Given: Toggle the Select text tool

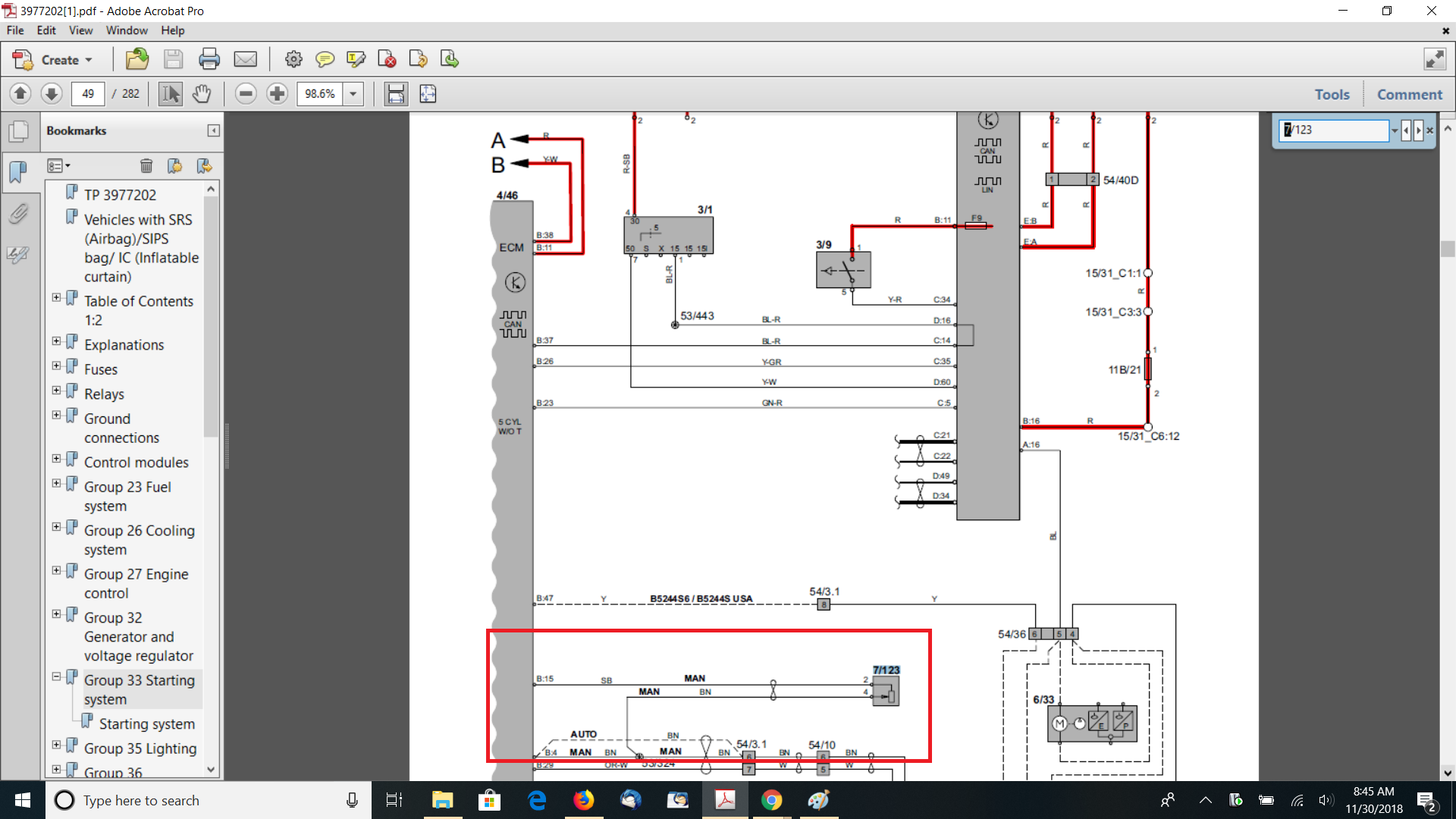Looking at the screenshot, I should tap(170, 94).
